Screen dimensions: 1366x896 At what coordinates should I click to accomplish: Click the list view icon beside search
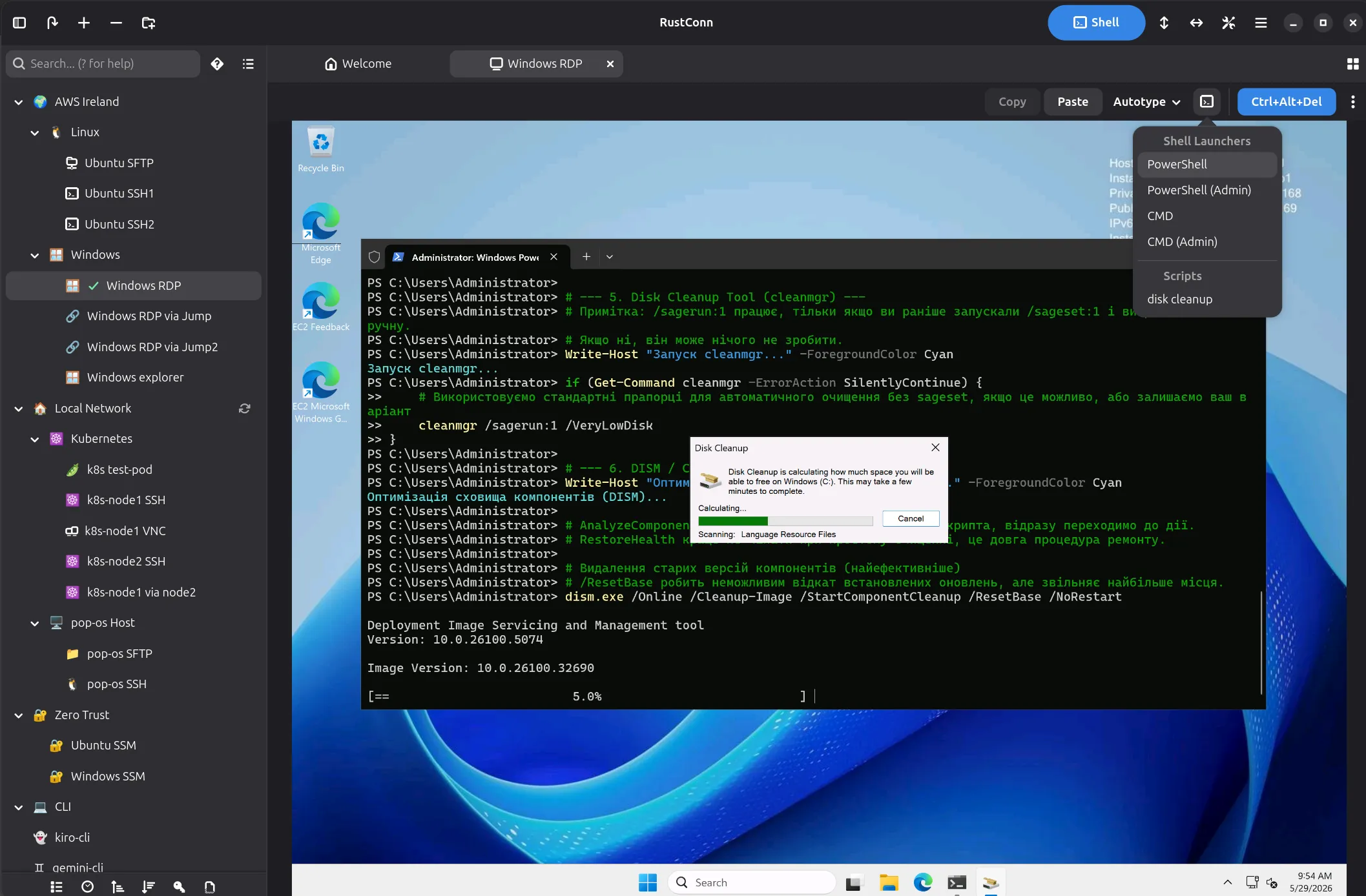click(x=248, y=64)
